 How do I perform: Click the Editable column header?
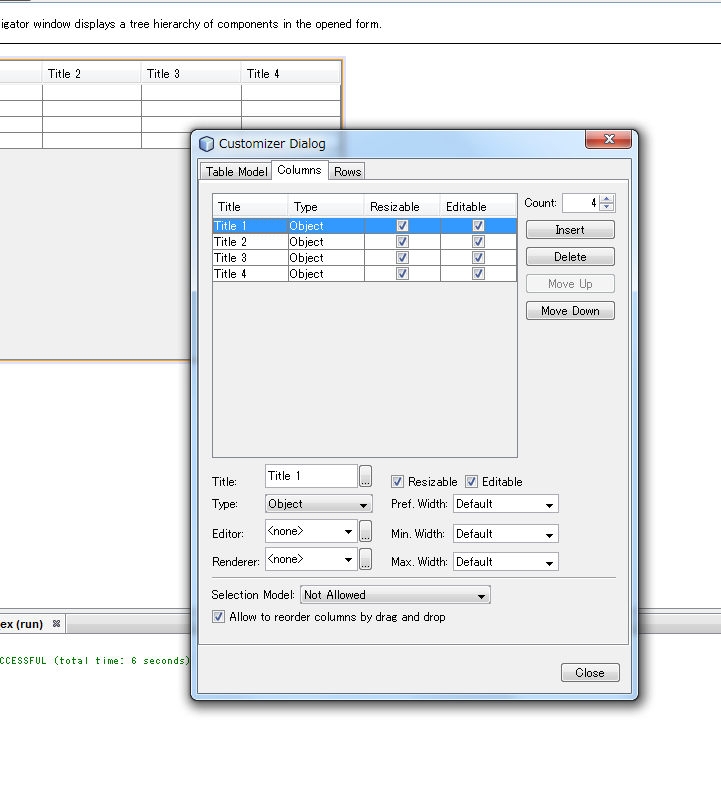pyautogui.click(x=478, y=207)
